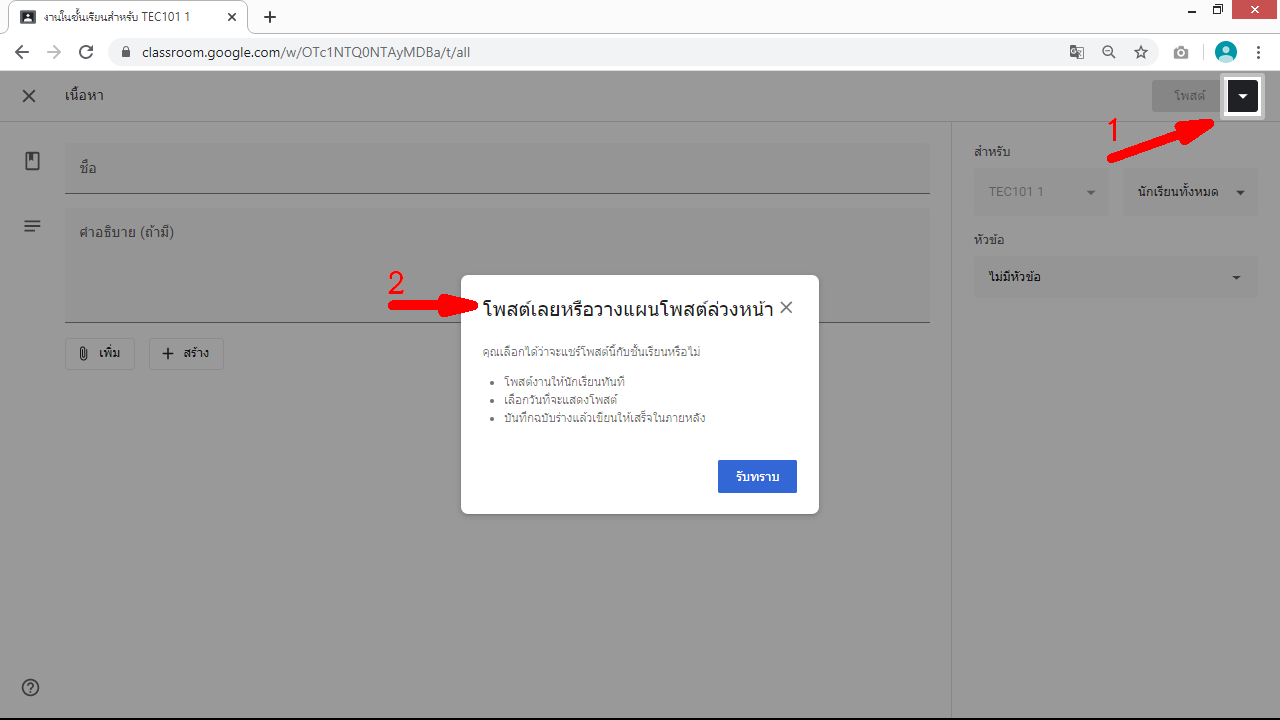This screenshot has width=1280, height=720.
Task: Open the Chrome profile avatar
Action: (1225, 52)
